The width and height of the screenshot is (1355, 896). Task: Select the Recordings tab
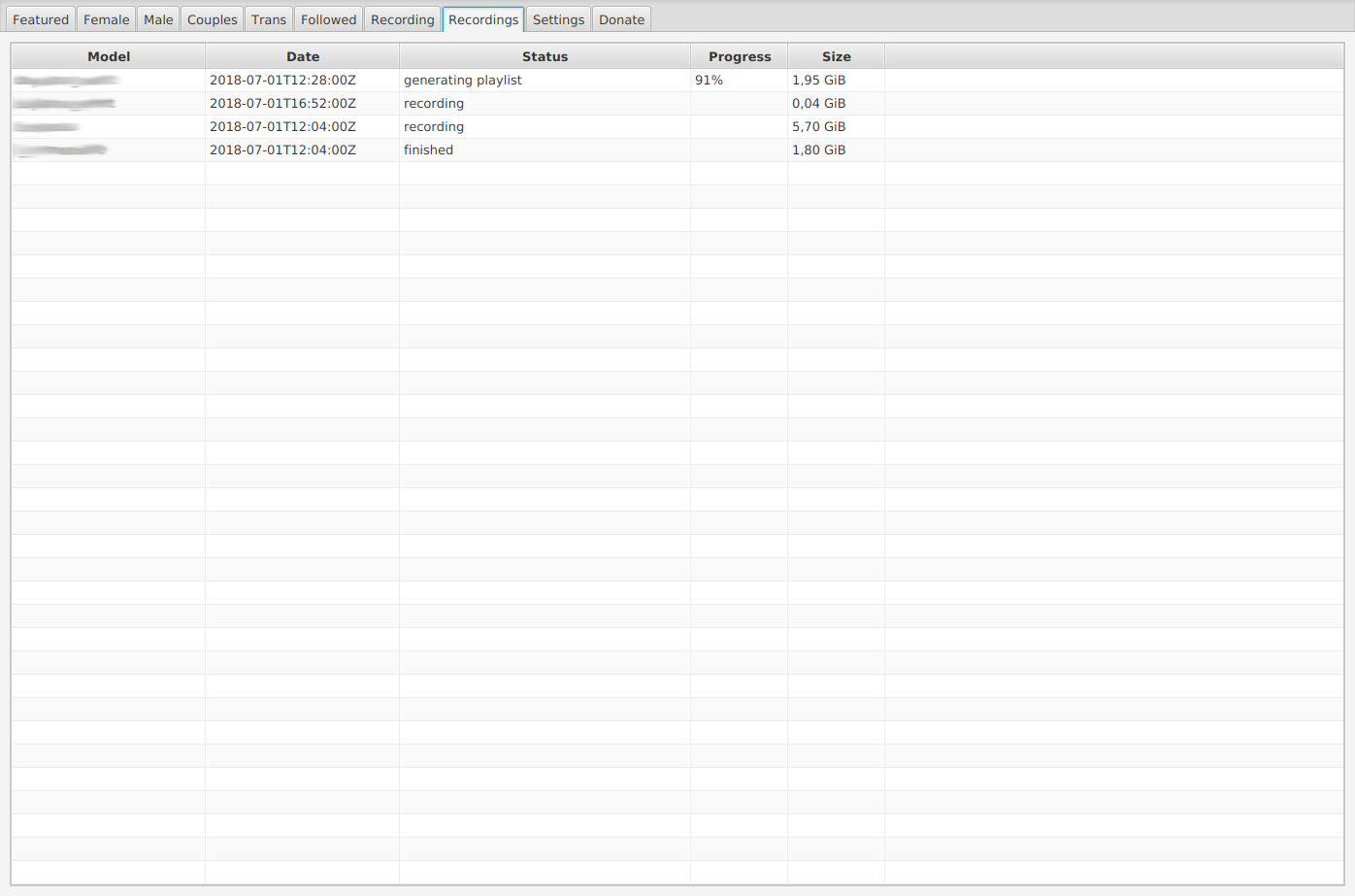[483, 19]
